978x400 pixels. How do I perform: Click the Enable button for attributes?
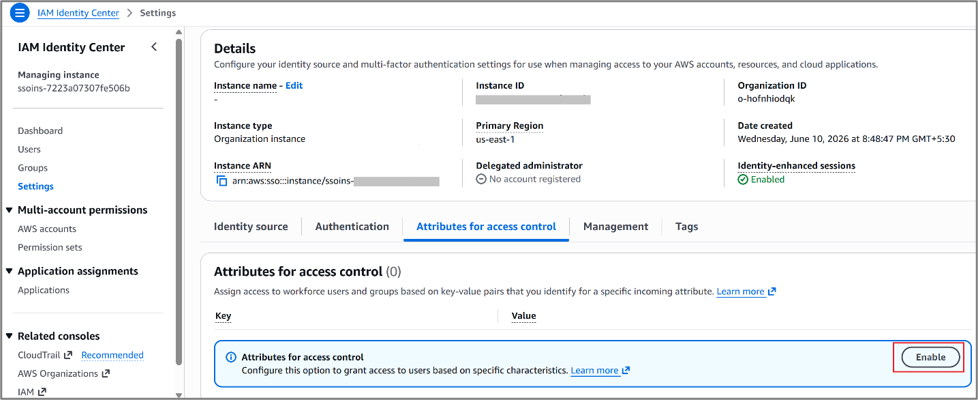point(931,358)
